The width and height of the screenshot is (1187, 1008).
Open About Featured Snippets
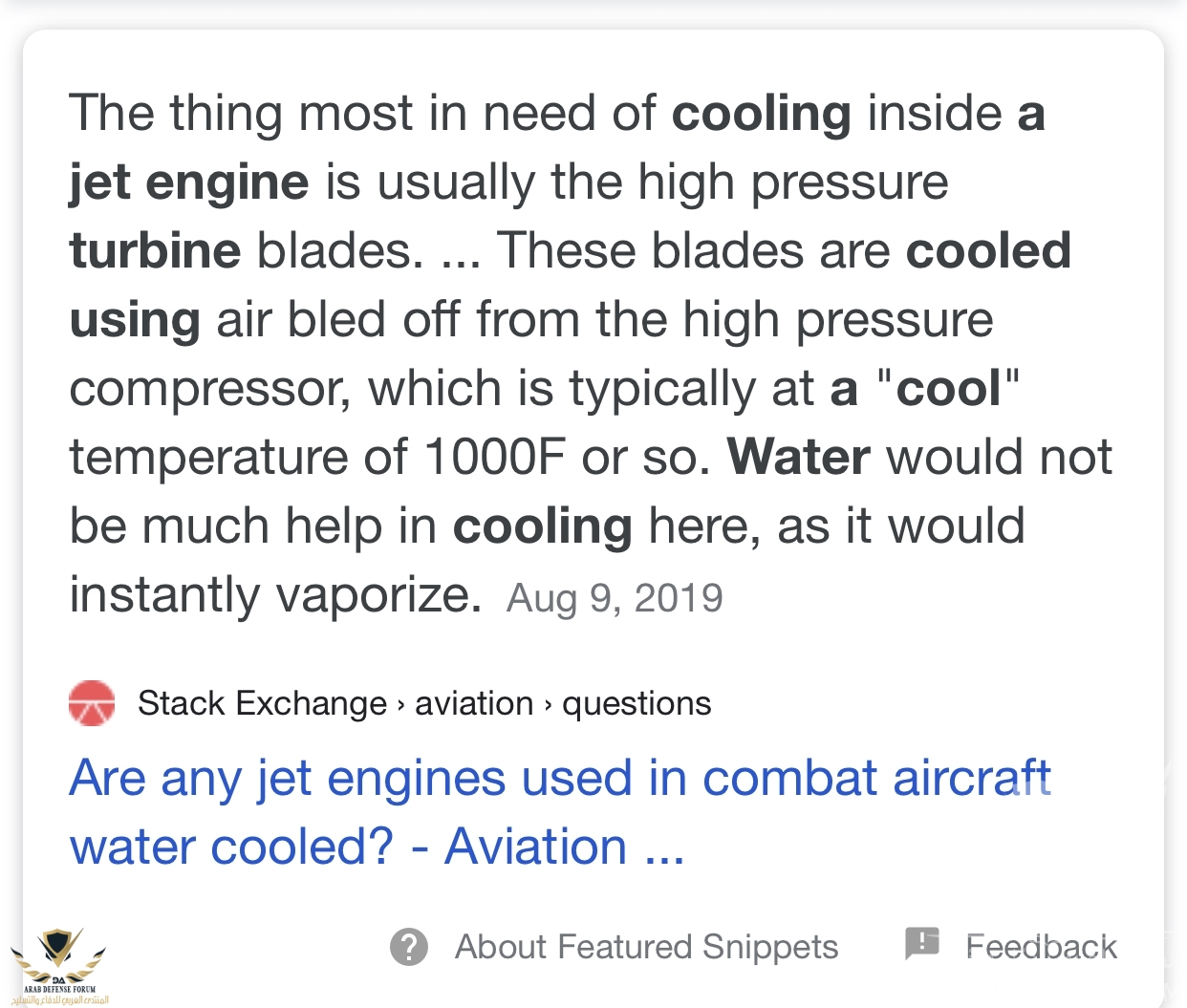click(646, 947)
